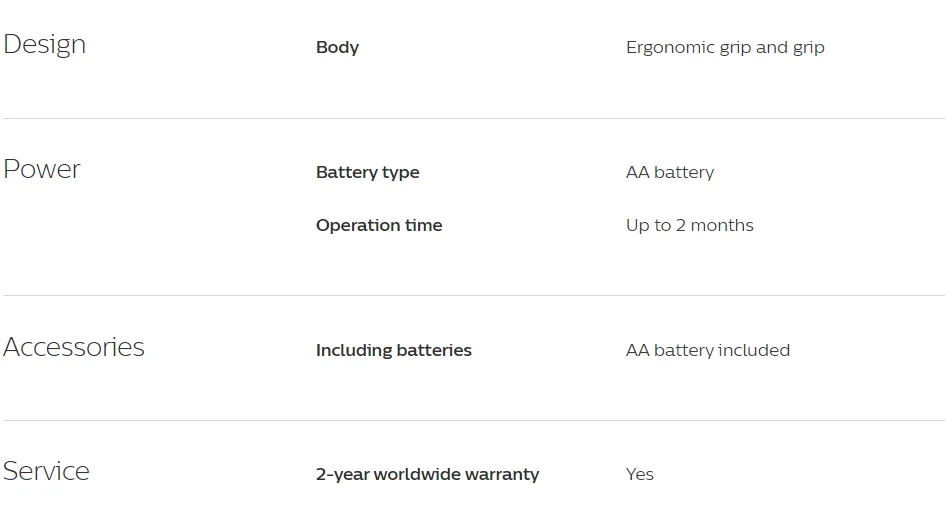Image resolution: width=945 pixels, height=513 pixels.
Task: Click the Power section heading
Action: tap(42, 170)
